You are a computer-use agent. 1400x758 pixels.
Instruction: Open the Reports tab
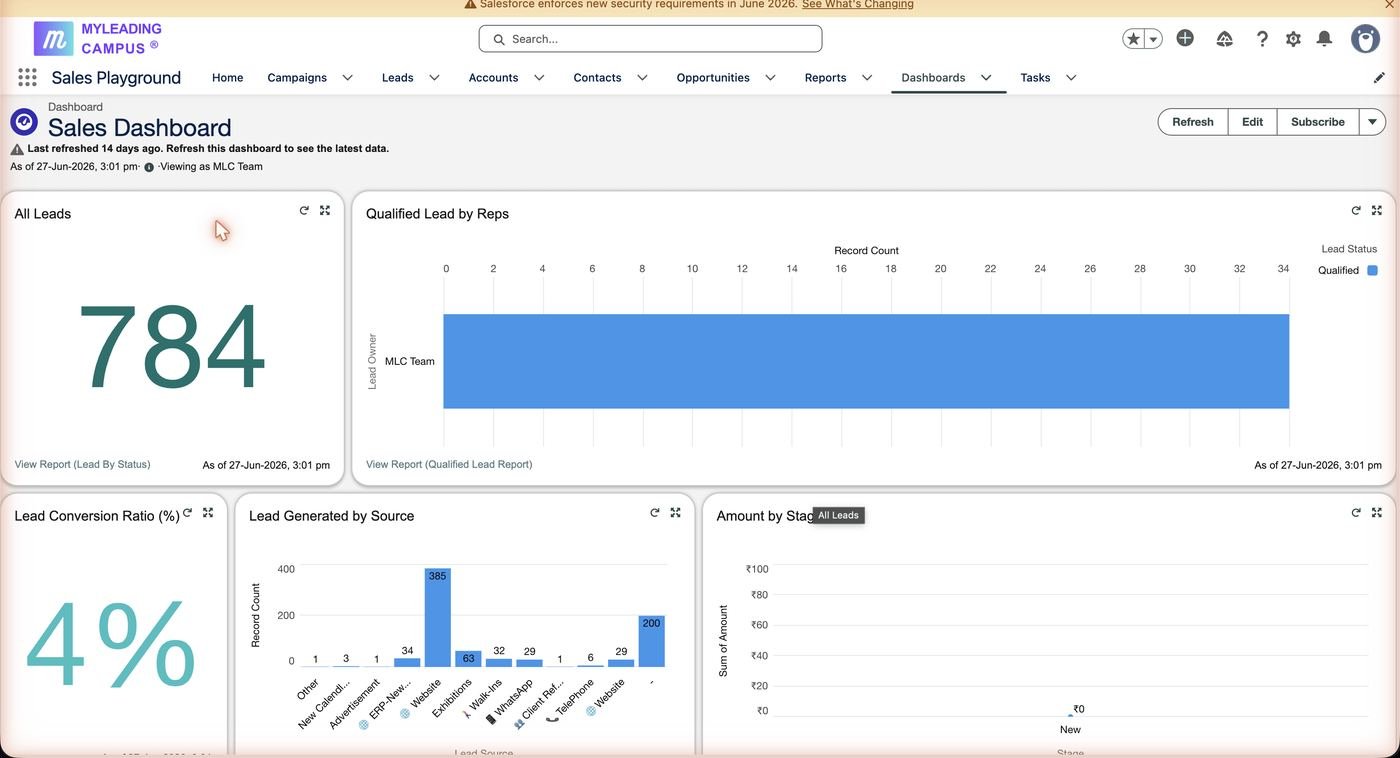[825, 77]
